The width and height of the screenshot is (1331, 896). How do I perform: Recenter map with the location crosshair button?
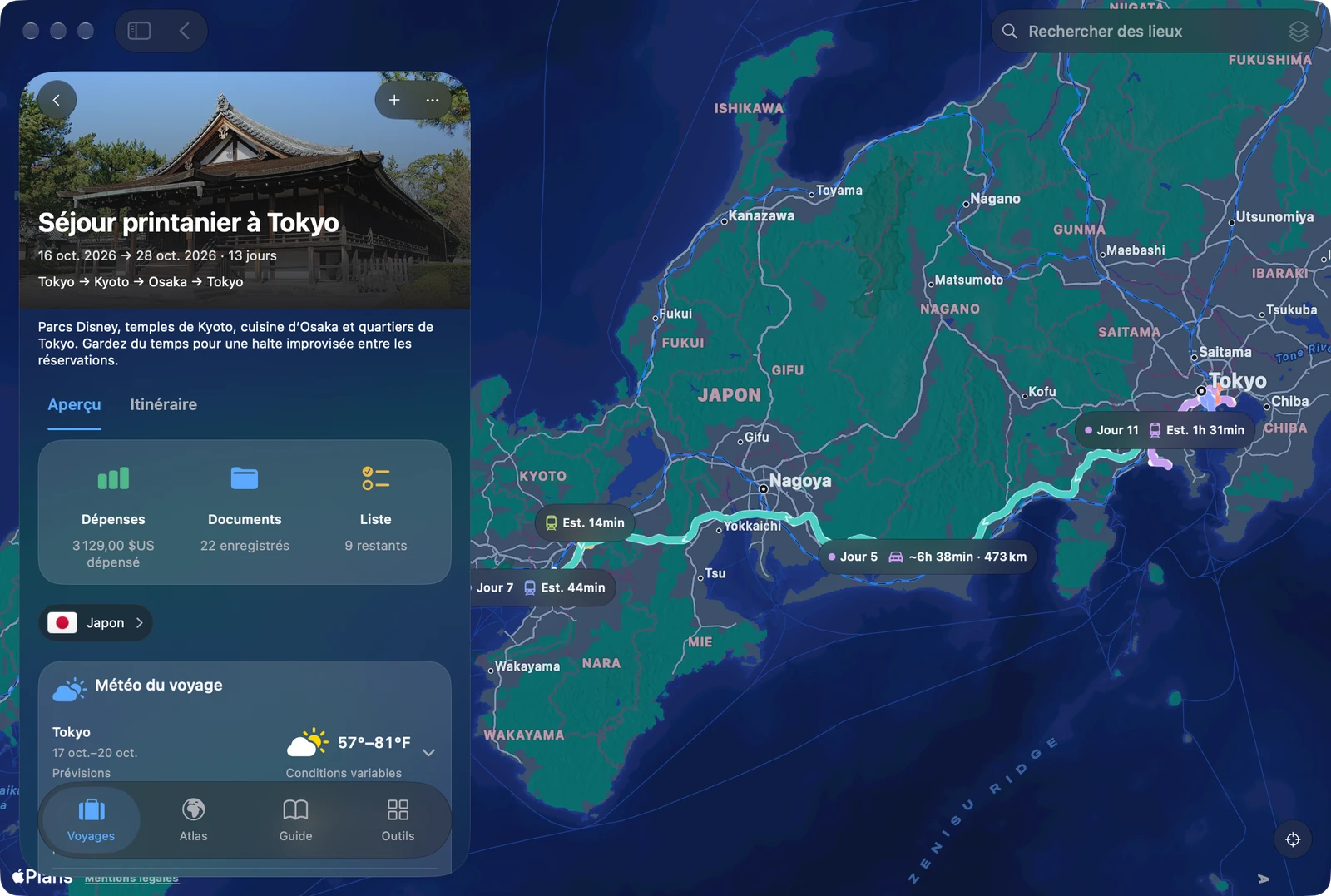pyautogui.click(x=1293, y=839)
